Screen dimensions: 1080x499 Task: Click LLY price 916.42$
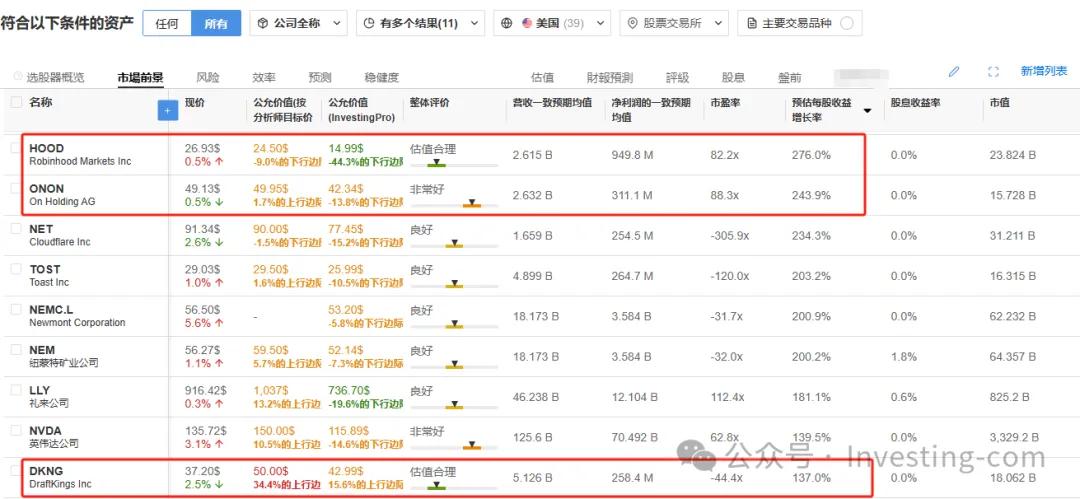pos(206,390)
